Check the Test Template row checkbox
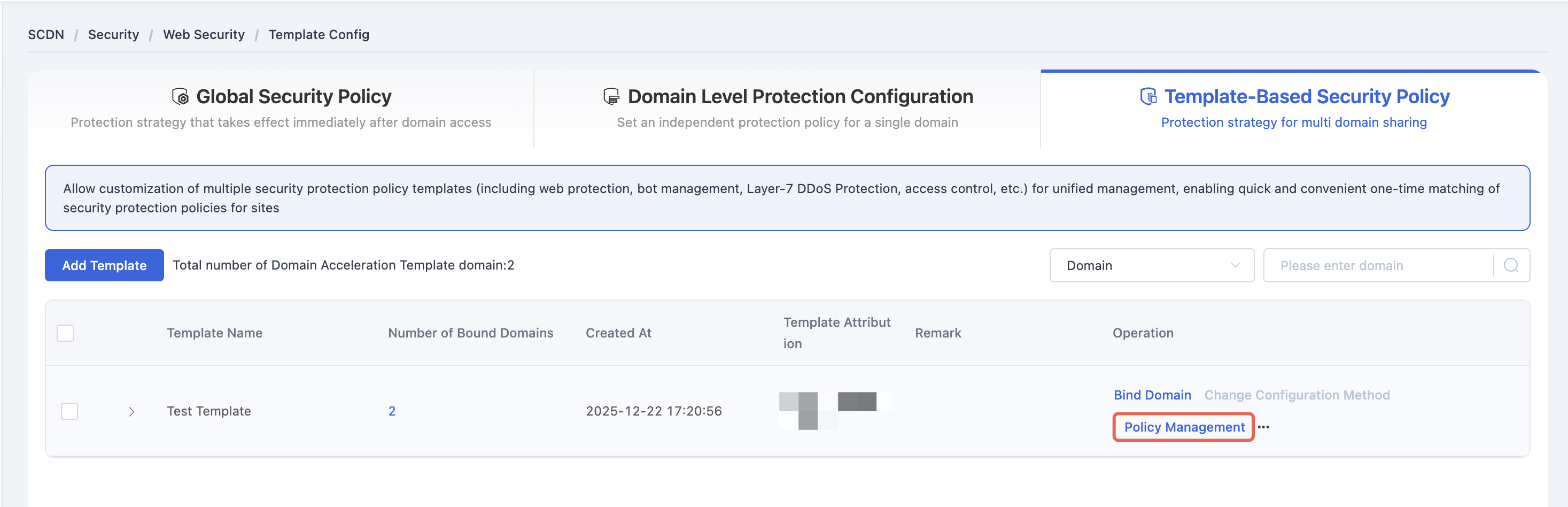This screenshot has width=1568, height=507. pos(69,411)
